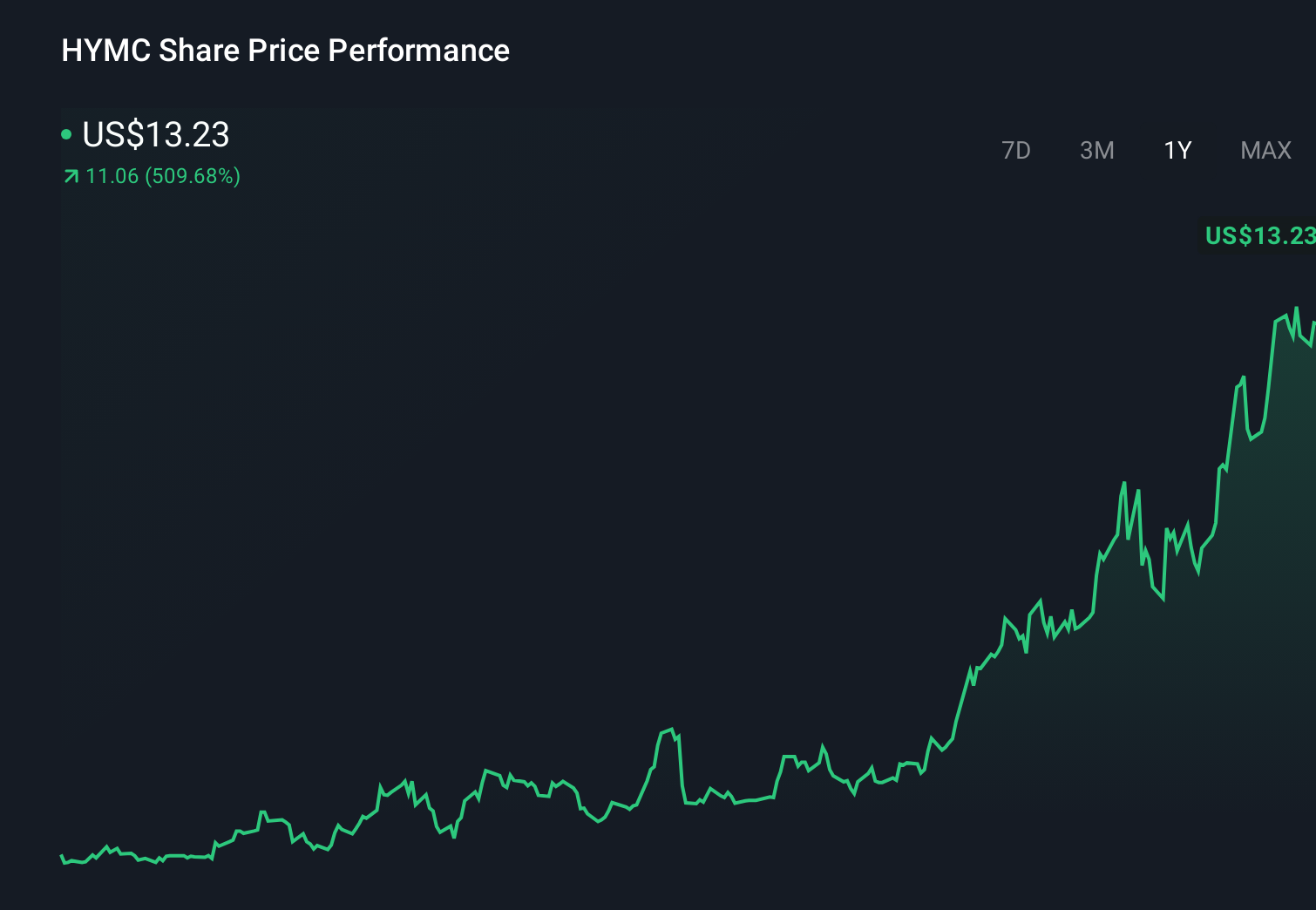Click the 11.06 change value text
This screenshot has height=910, width=1316.
click(112, 176)
